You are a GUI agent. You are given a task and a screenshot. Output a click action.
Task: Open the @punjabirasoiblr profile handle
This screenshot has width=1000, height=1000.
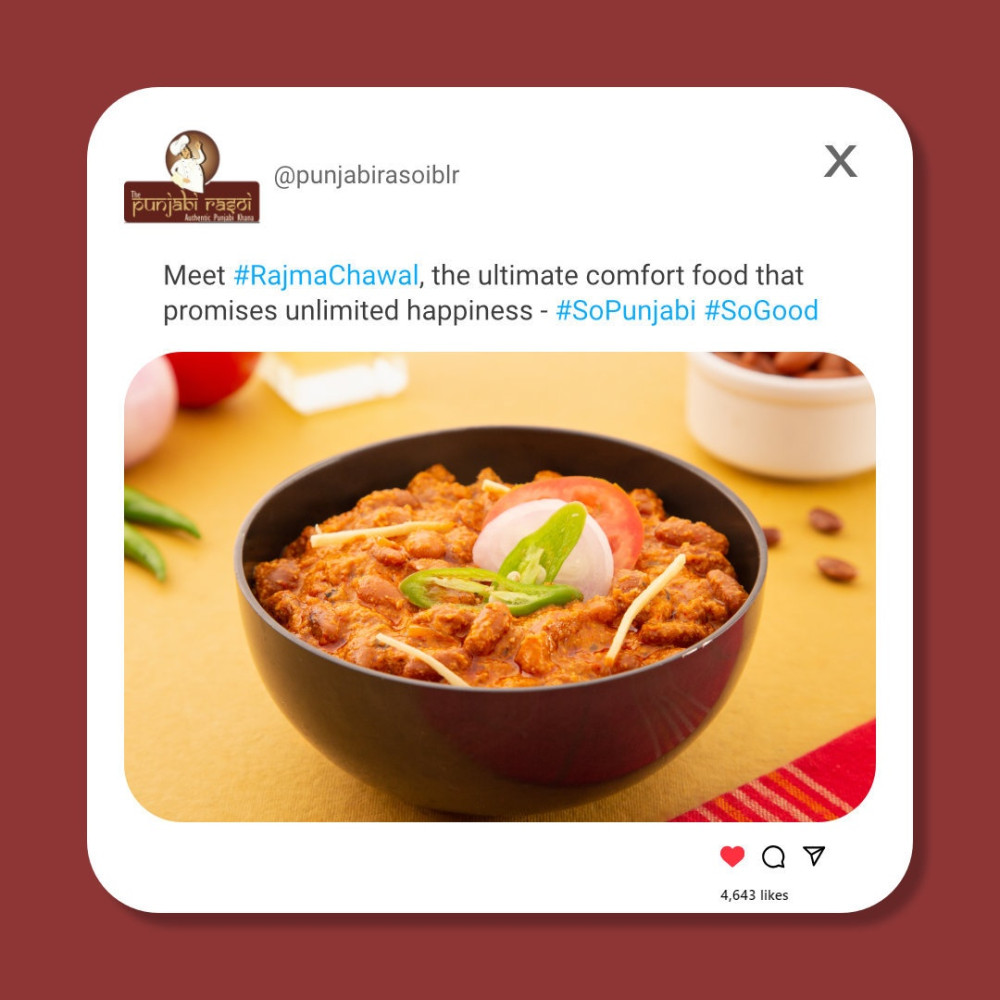pyautogui.click(x=366, y=175)
